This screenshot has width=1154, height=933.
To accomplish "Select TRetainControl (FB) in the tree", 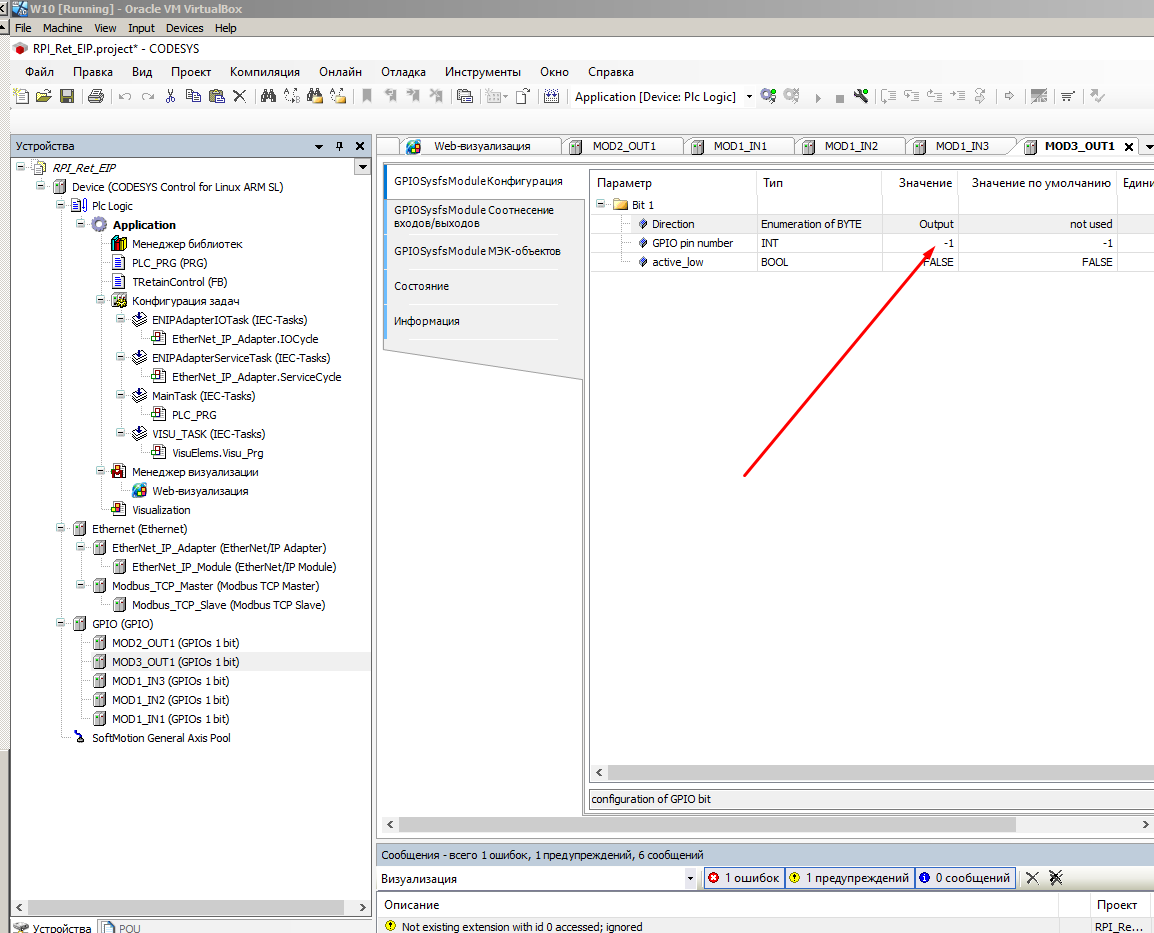I will (180, 282).
